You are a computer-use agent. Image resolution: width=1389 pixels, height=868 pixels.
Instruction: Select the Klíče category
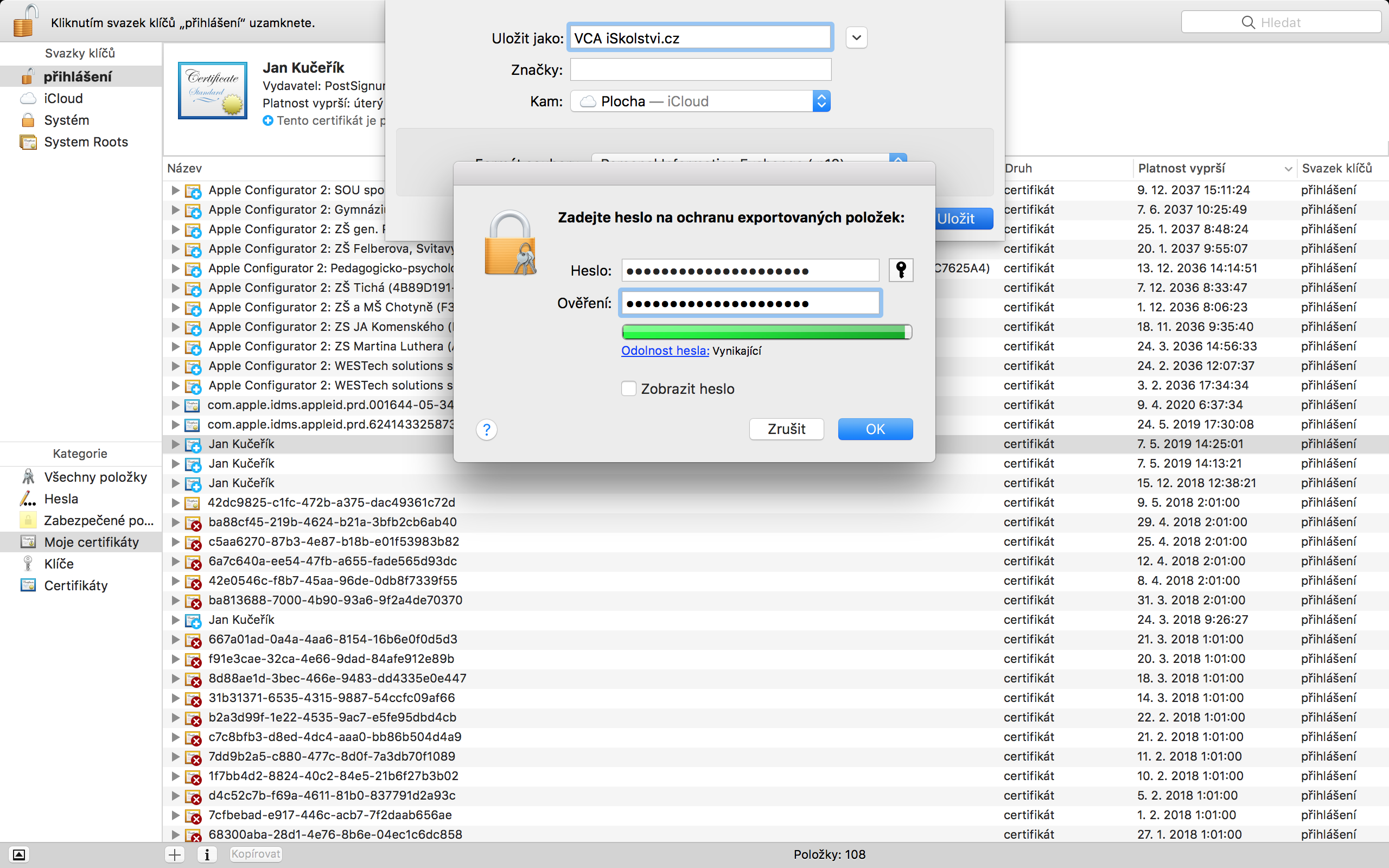point(59,564)
